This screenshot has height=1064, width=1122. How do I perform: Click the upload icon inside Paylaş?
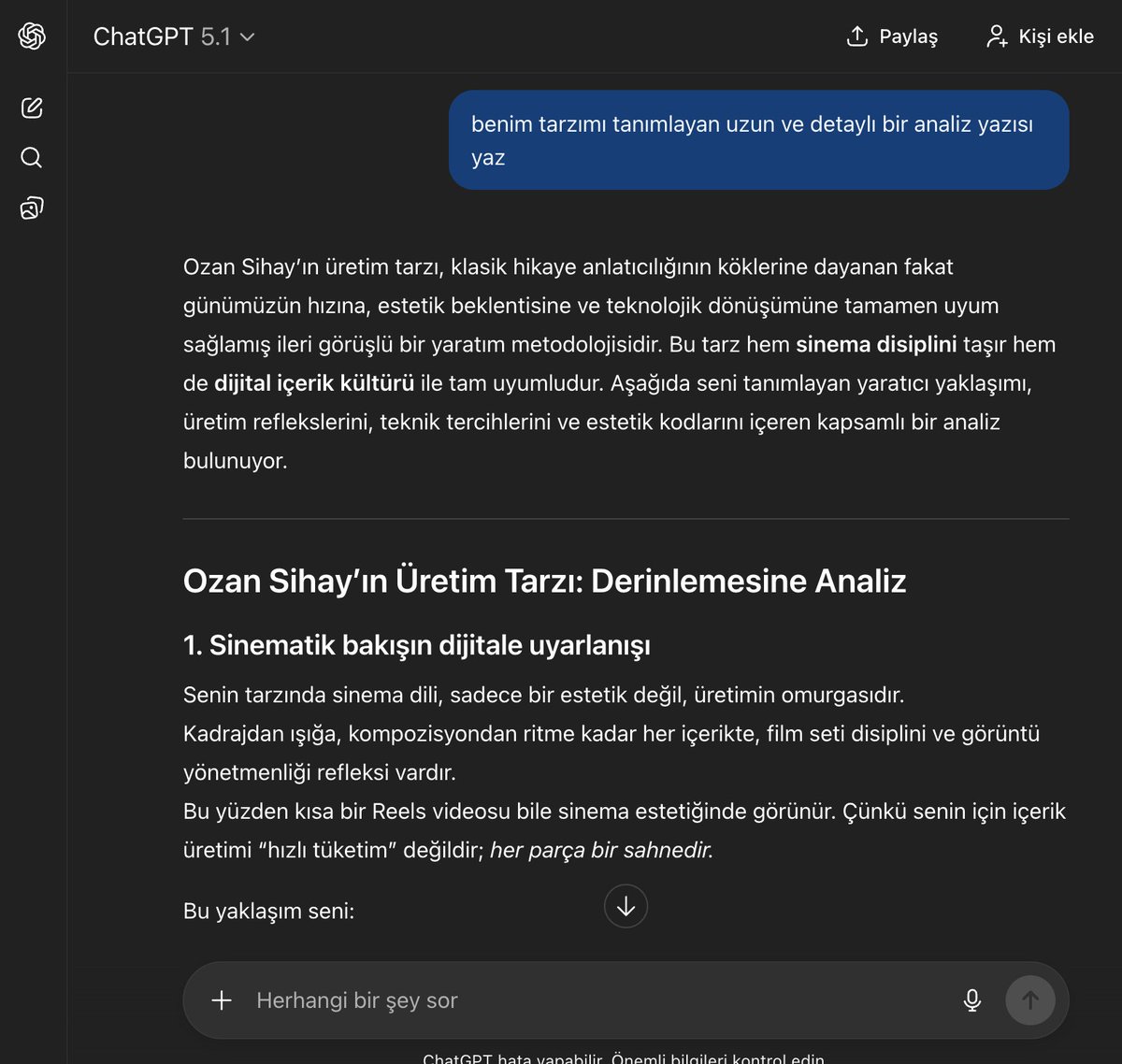(856, 36)
